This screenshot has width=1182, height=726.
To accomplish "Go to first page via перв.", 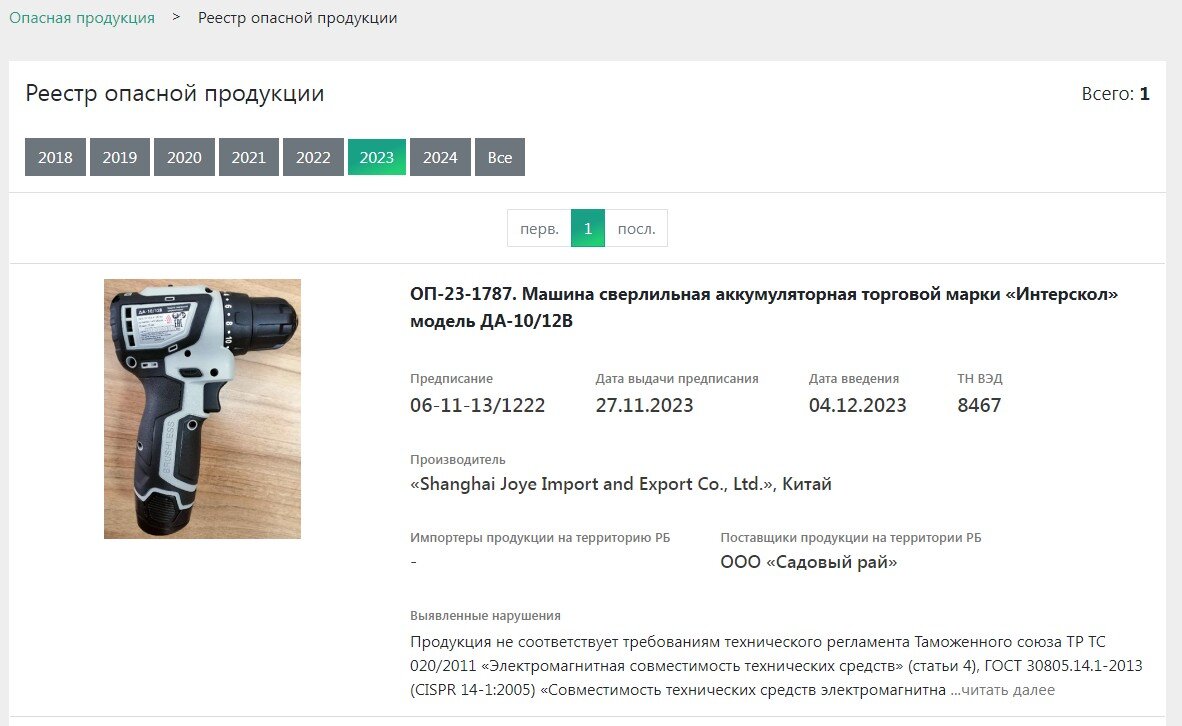I will (539, 228).
